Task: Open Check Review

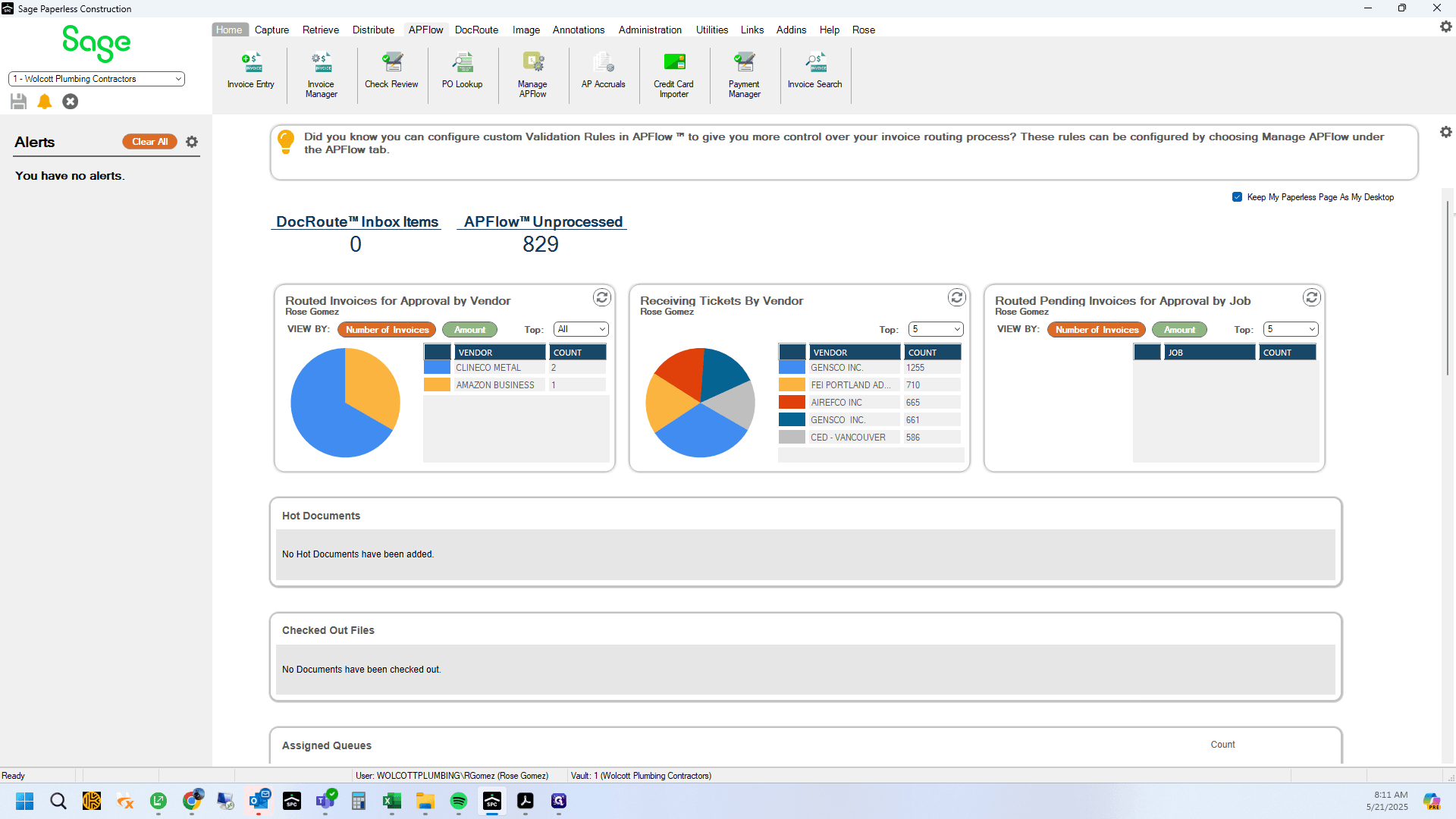Action: point(391,71)
